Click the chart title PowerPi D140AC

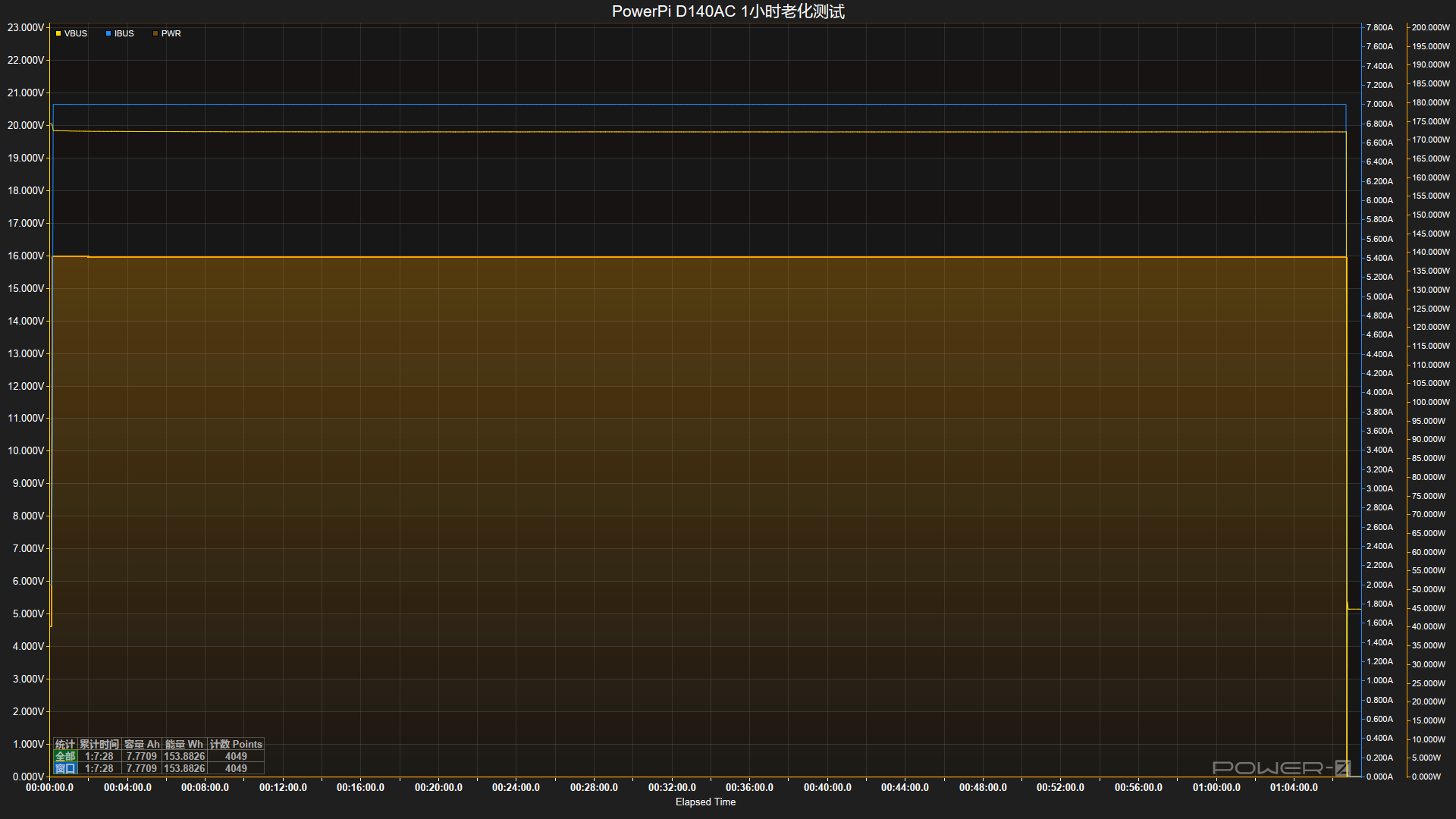click(x=728, y=11)
